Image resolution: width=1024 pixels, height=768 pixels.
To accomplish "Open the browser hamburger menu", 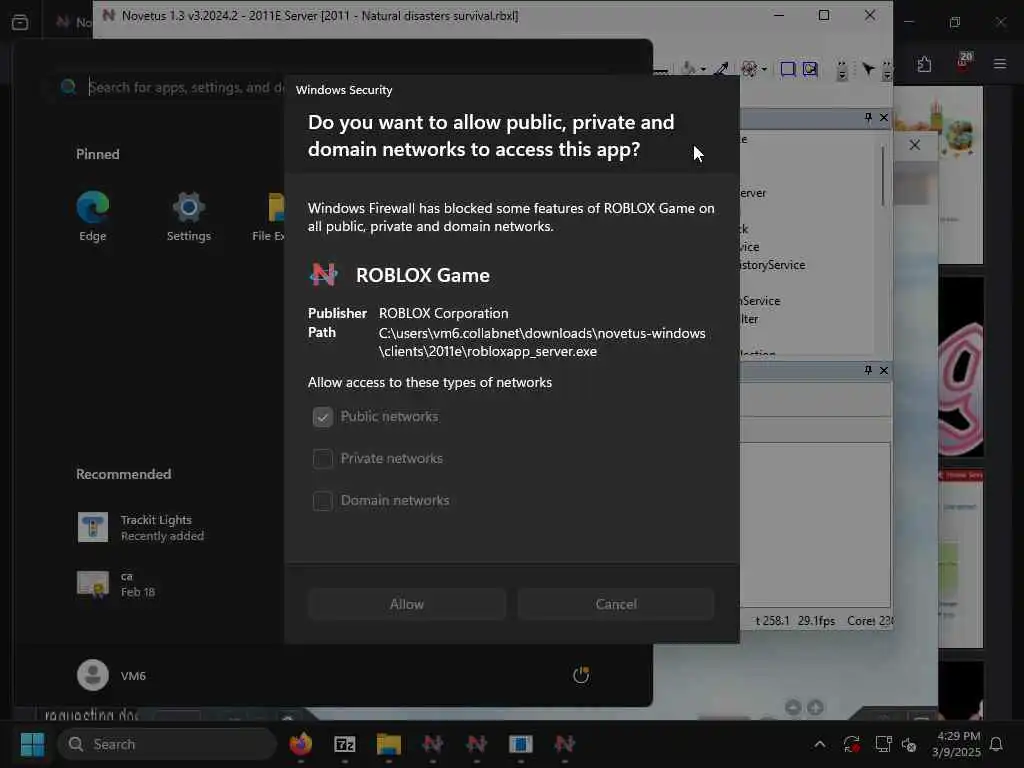I will point(1000,64).
